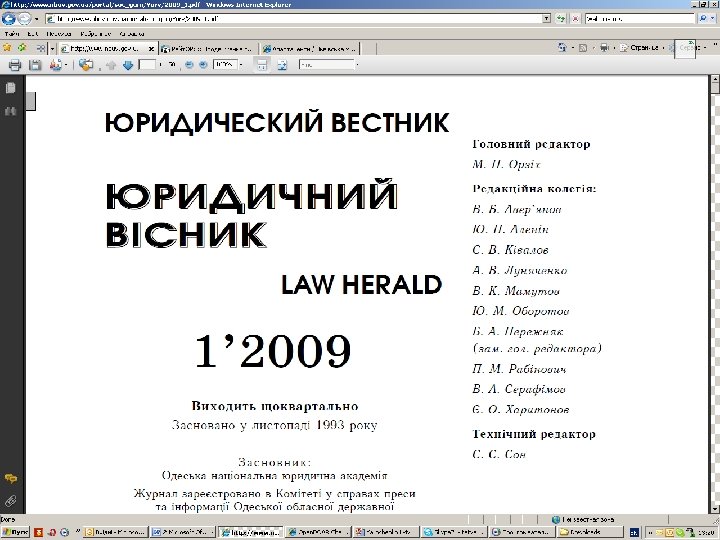This screenshot has width=720, height=540.
Task: Open the Справка menu
Action: 132,34
